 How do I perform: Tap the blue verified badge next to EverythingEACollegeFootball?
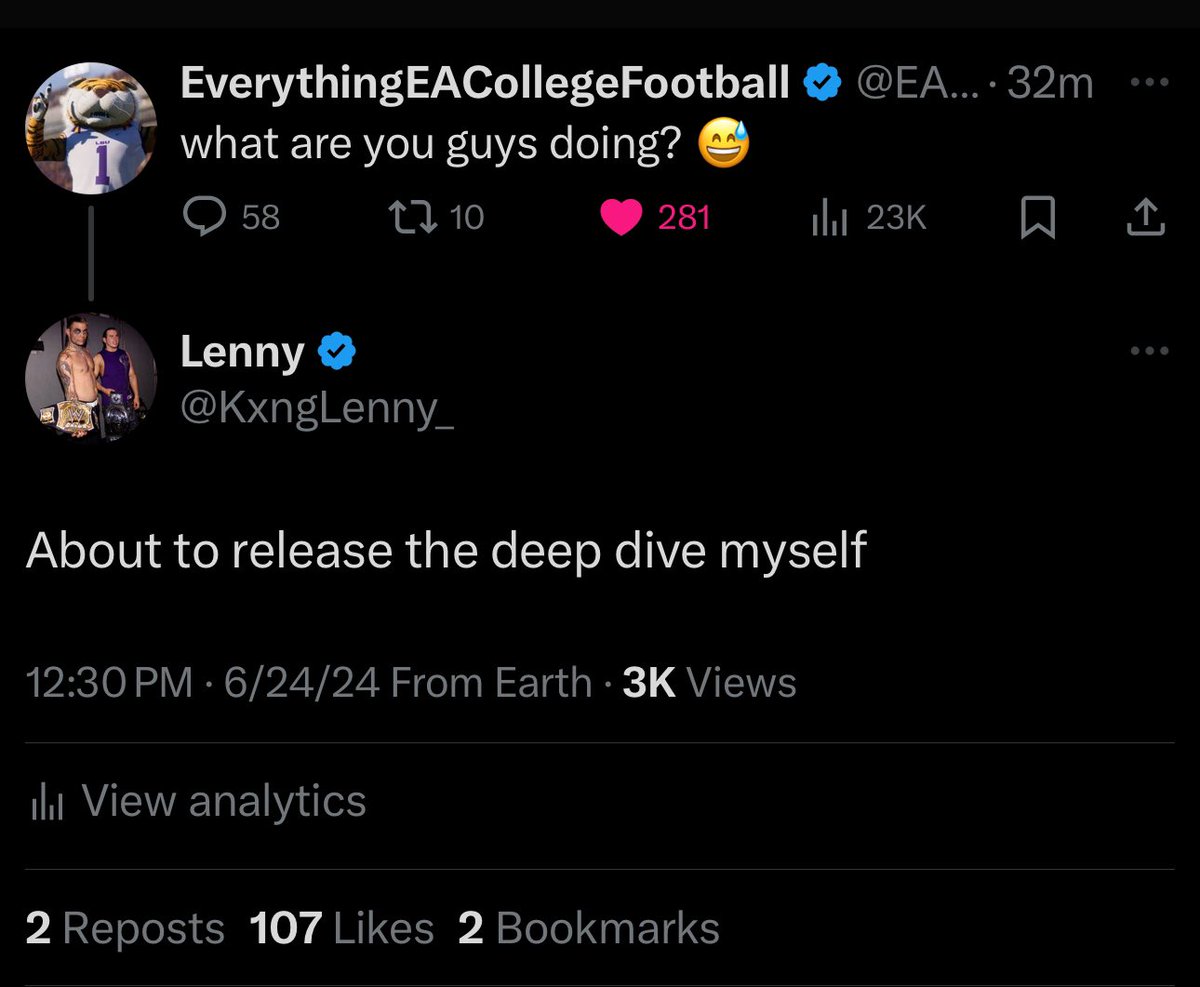(x=822, y=85)
